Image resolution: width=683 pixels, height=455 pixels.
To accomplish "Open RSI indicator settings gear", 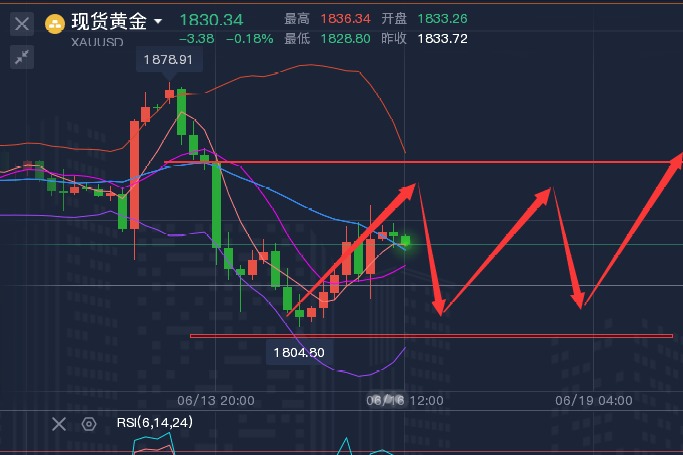I will 88,423.
